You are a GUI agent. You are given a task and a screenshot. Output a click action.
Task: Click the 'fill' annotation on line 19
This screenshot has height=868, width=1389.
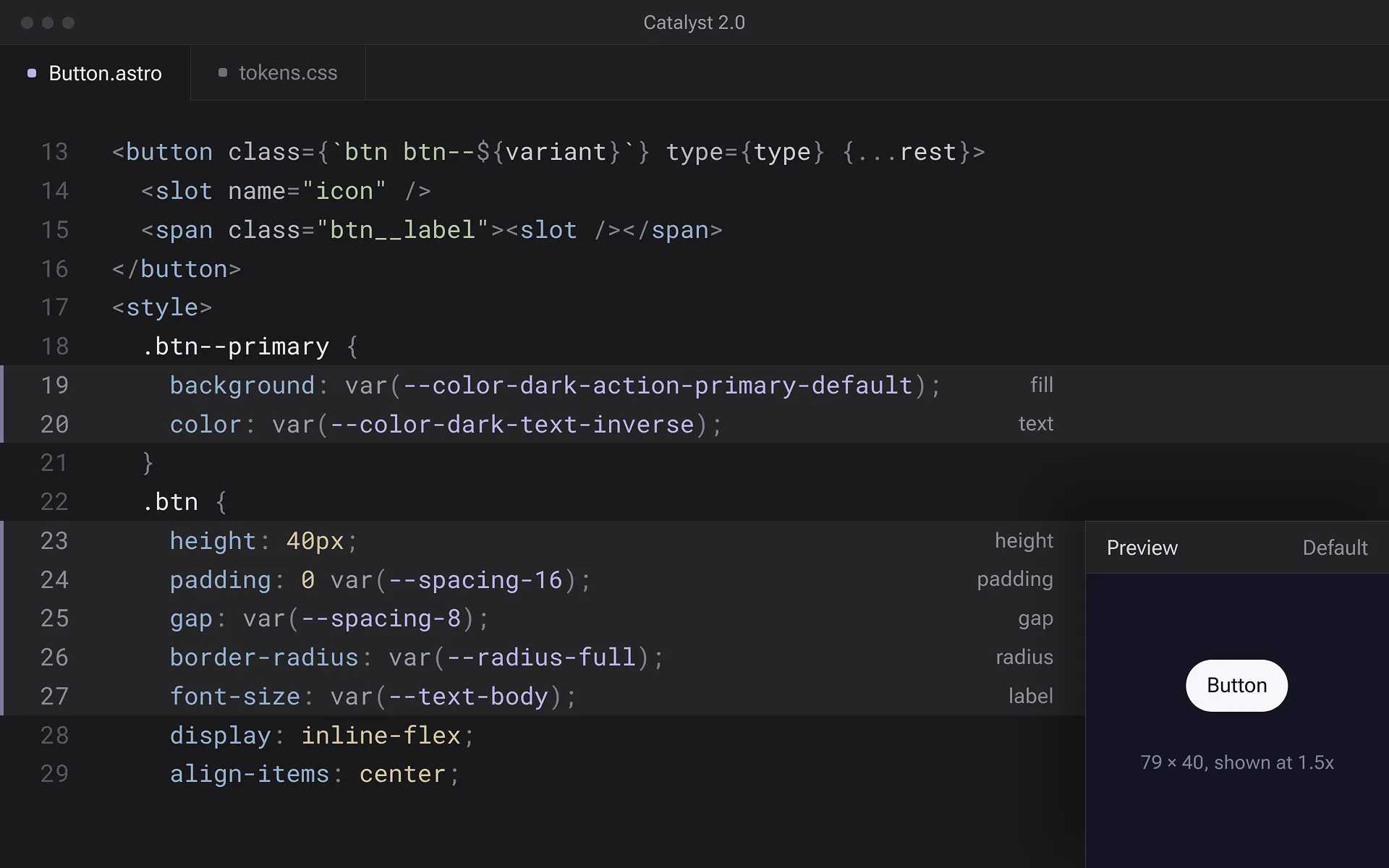pyautogui.click(x=1042, y=385)
